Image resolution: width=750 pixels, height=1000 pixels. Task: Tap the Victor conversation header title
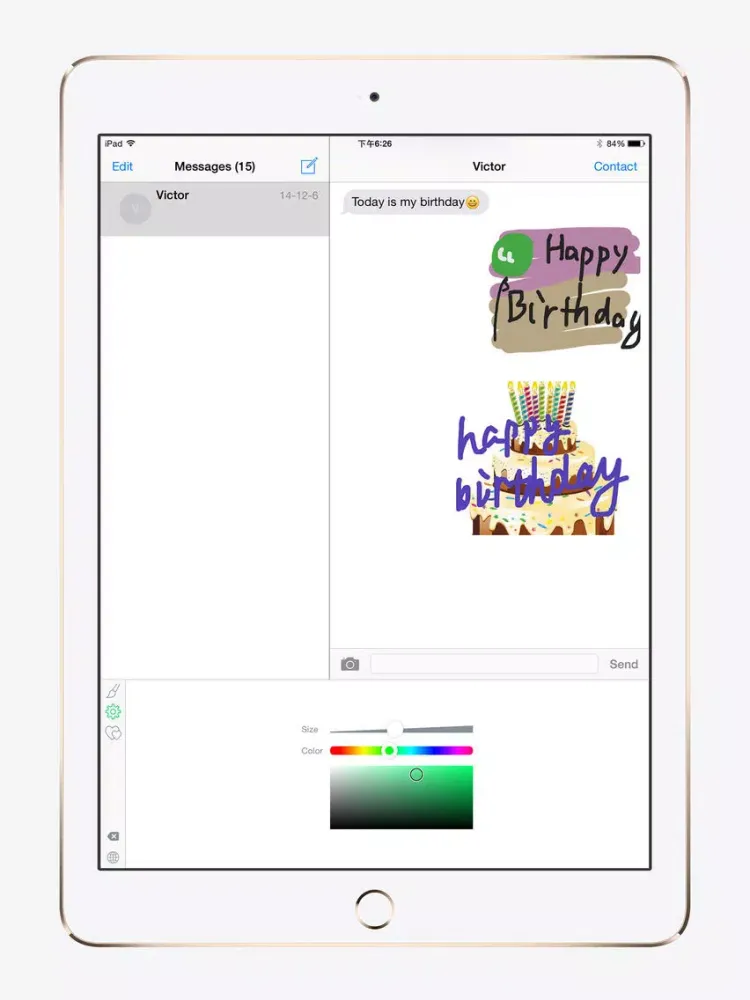(489, 166)
